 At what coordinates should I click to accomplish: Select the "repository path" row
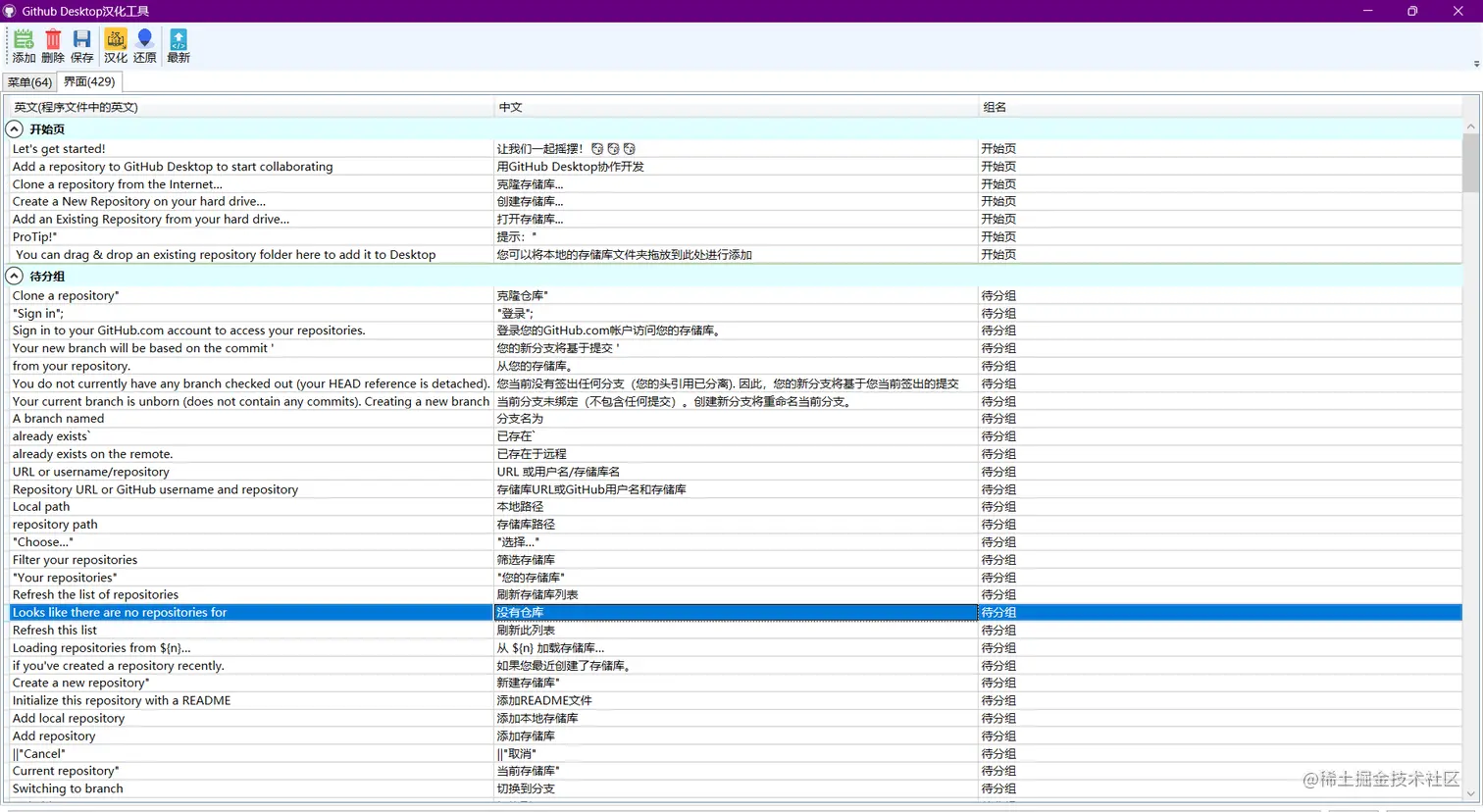[736, 525]
